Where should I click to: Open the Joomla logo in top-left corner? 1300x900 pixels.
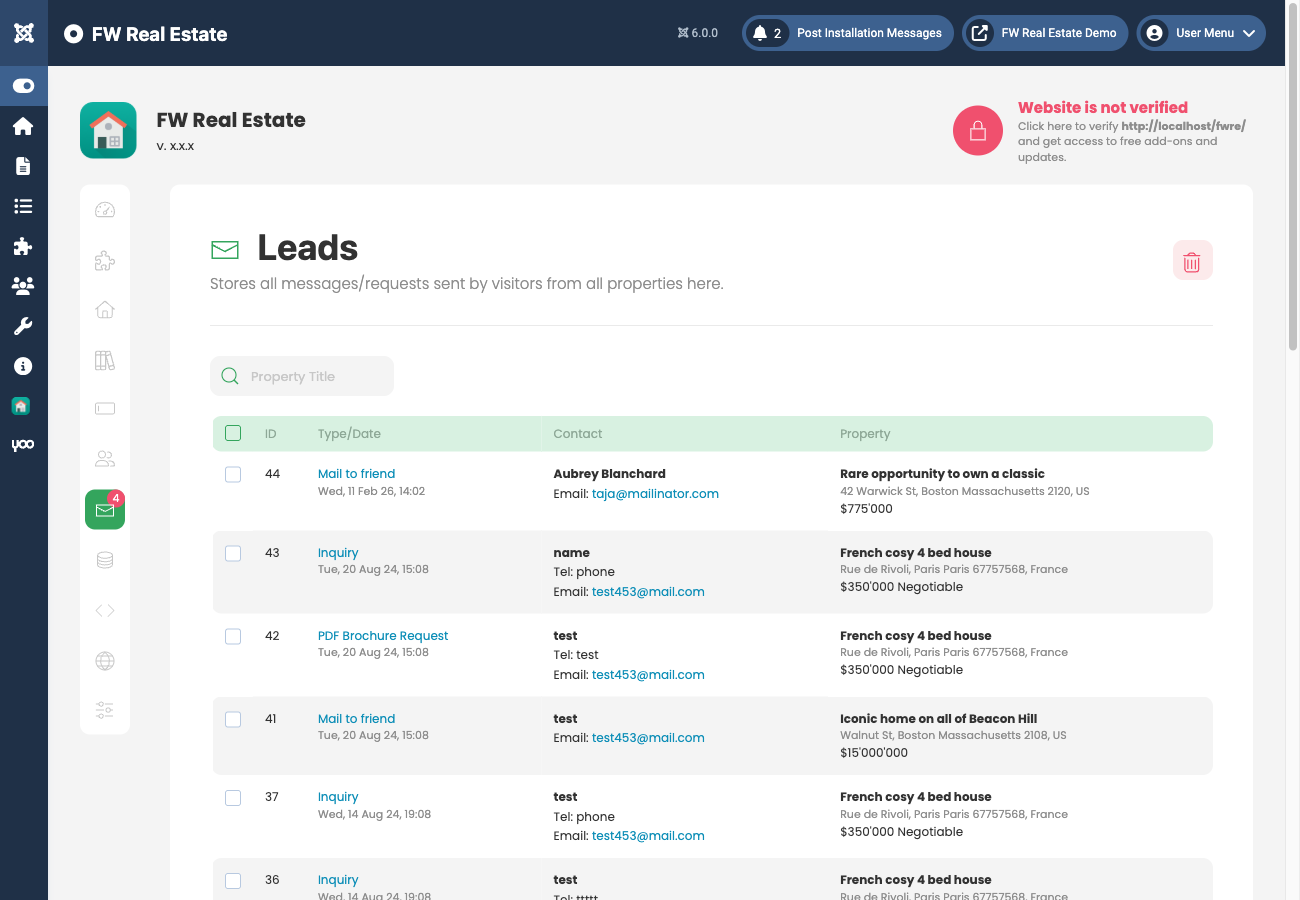tap(23, 32)
